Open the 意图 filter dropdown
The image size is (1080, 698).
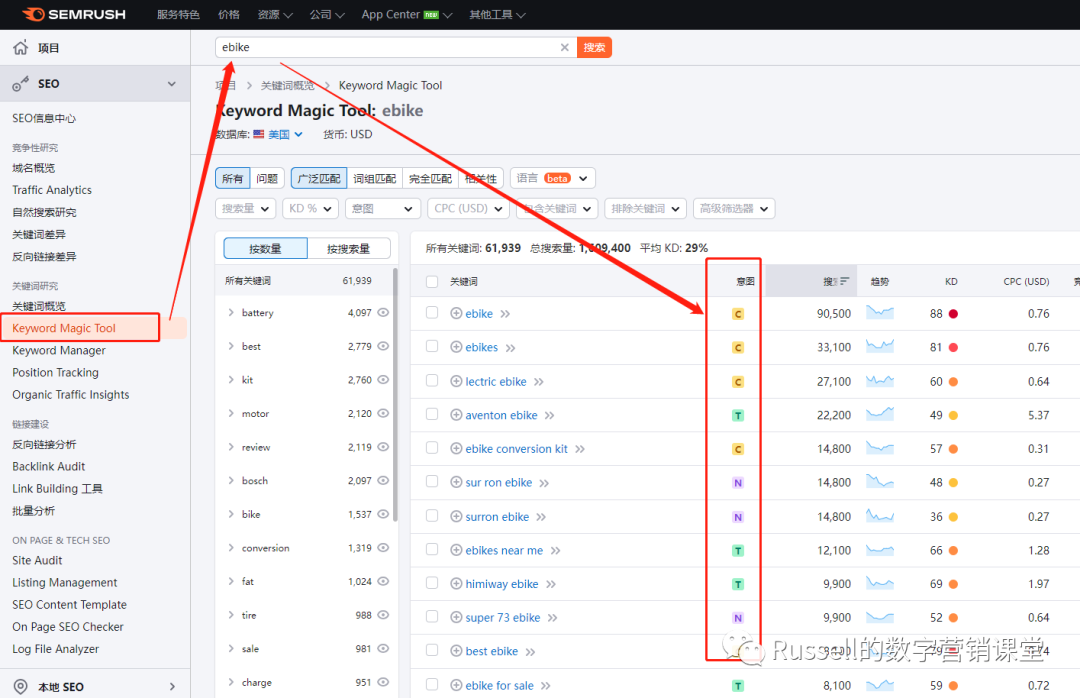[x=382, y=208]
